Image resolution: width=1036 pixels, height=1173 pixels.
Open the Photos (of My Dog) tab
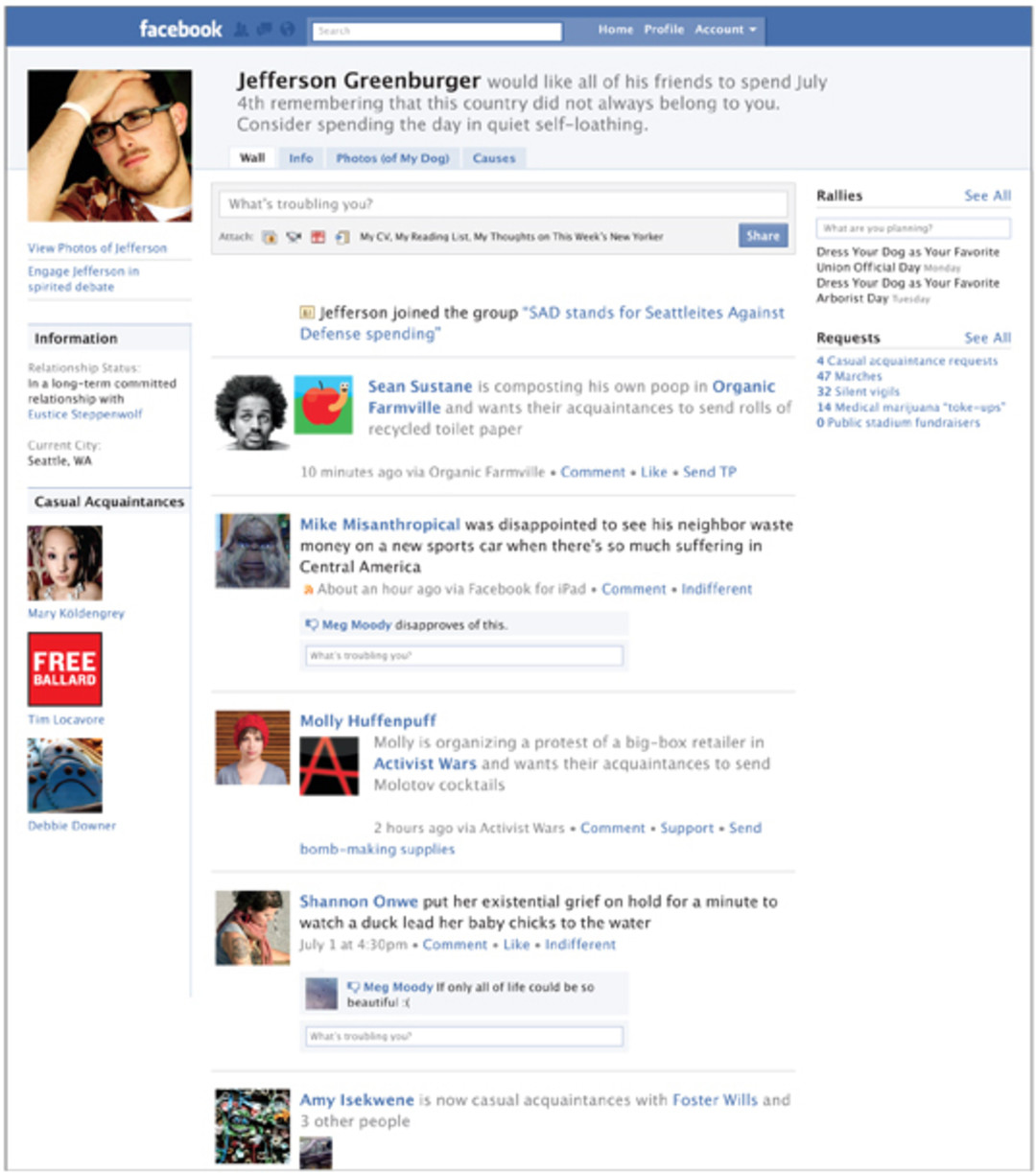click(392, 158)
